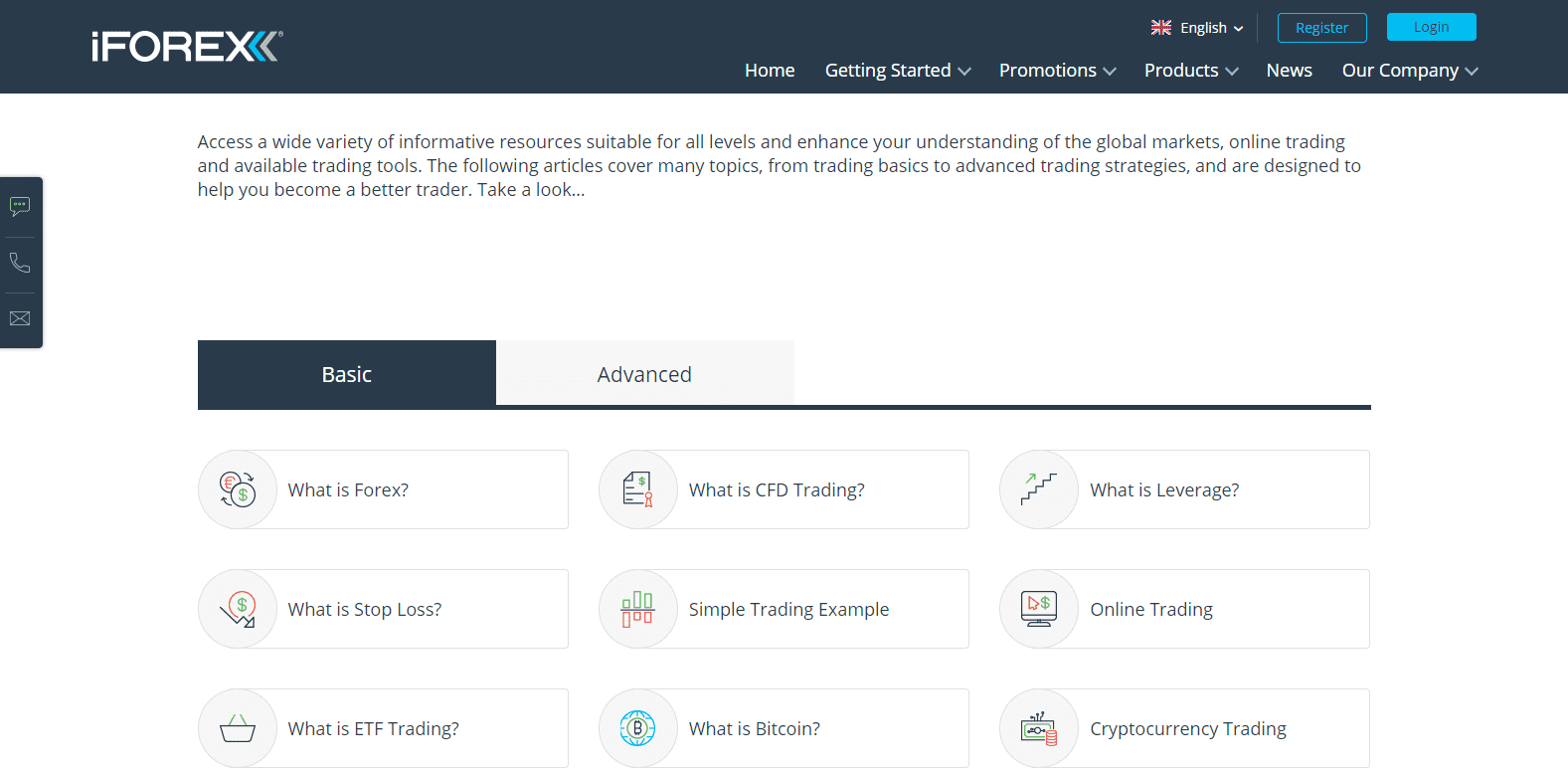Open the Online Trading article
Screen dimensions: 1568x775
pos(1184,609)
